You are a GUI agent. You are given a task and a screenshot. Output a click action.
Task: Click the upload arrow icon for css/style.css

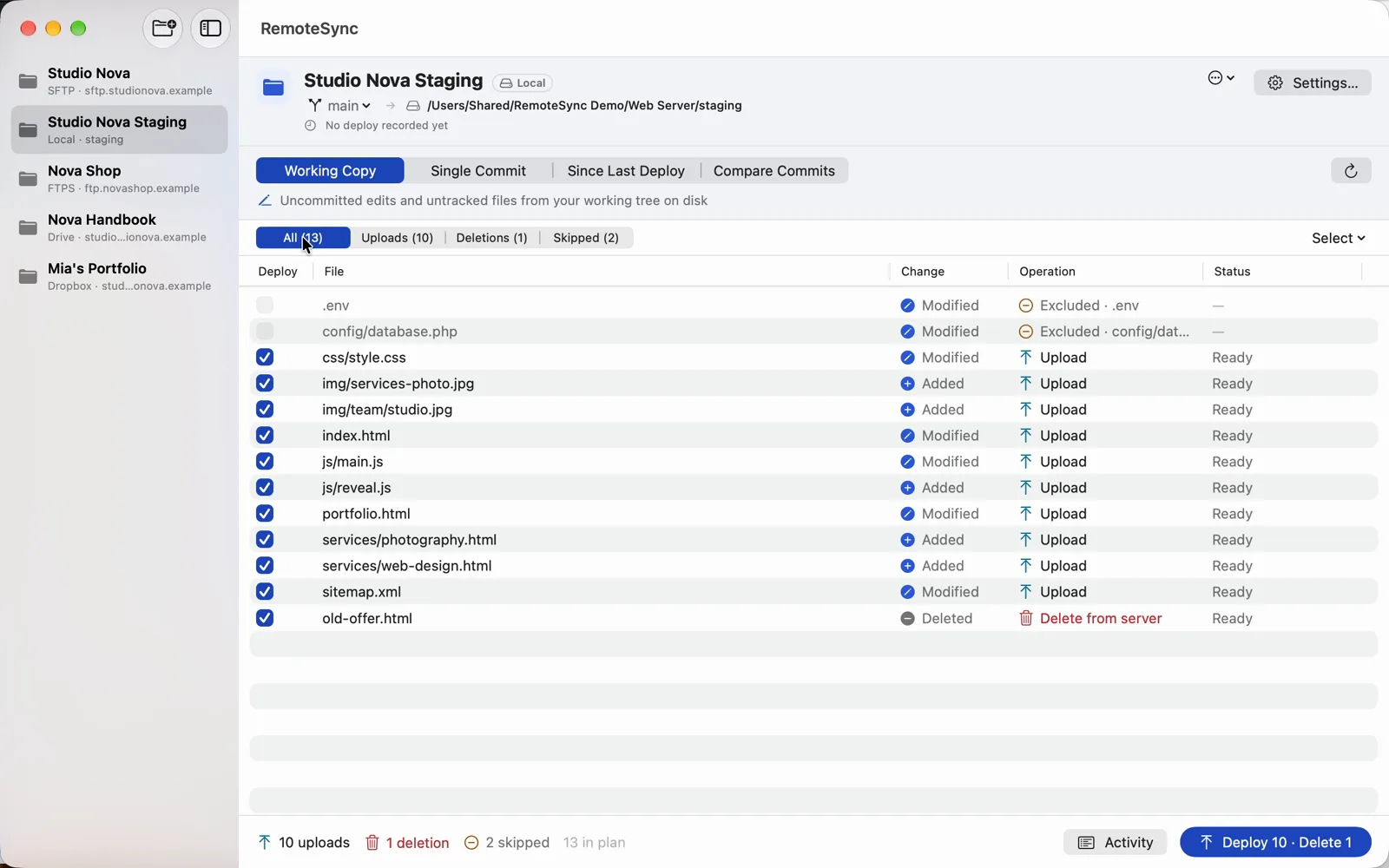[x=1025, y=358]
